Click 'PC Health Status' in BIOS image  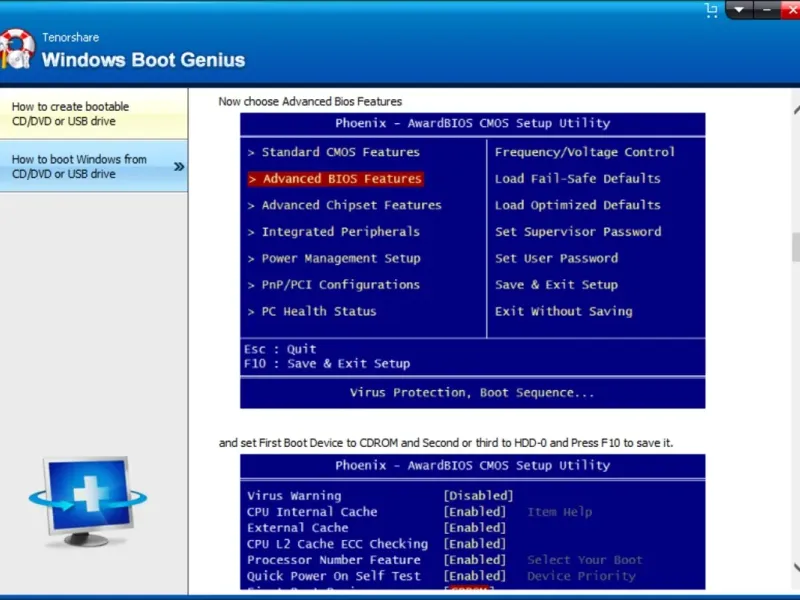(x=319, y=311)
